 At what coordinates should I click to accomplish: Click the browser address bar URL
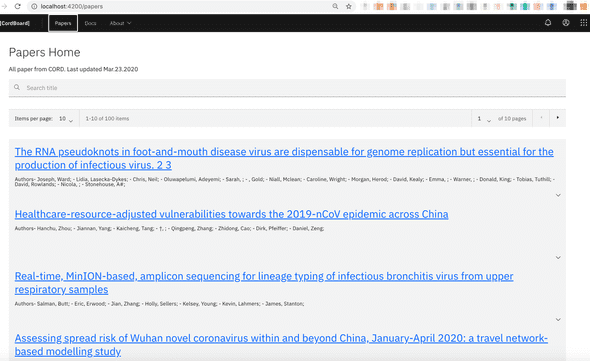(71, 6)
